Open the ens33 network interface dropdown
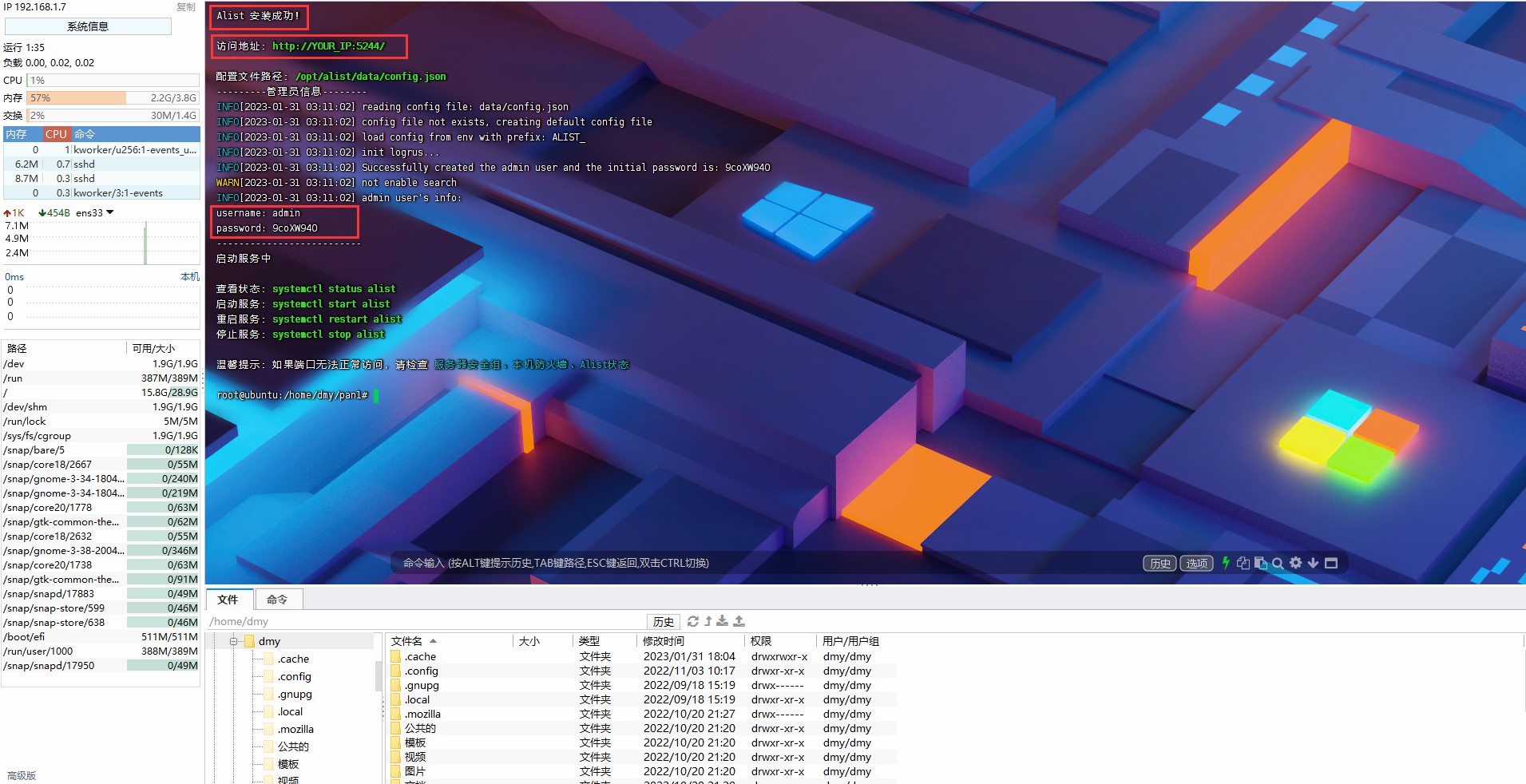 click(x=95, y=213)
